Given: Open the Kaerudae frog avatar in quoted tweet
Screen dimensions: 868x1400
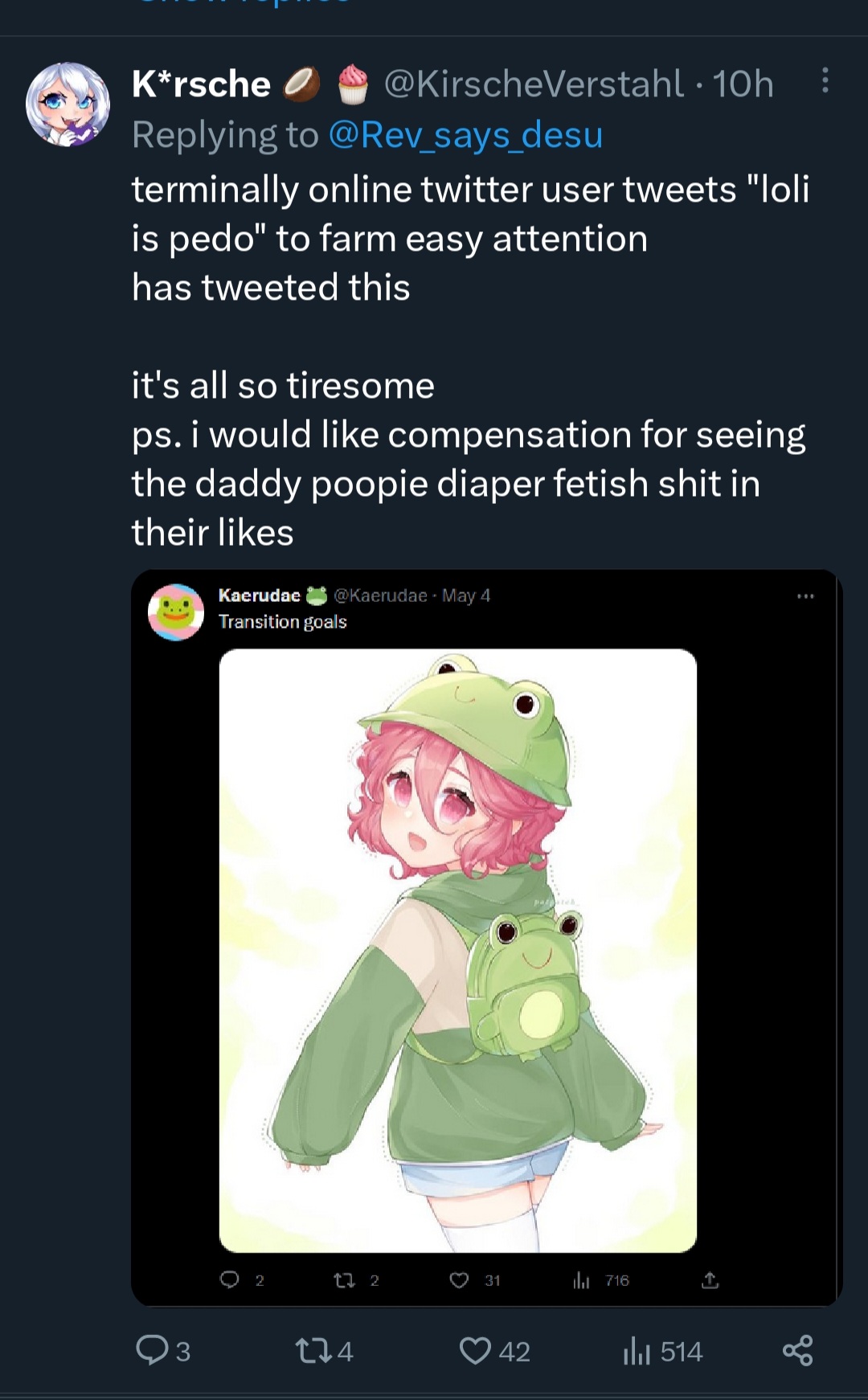Looking at the screenshot, I should 176,612.
